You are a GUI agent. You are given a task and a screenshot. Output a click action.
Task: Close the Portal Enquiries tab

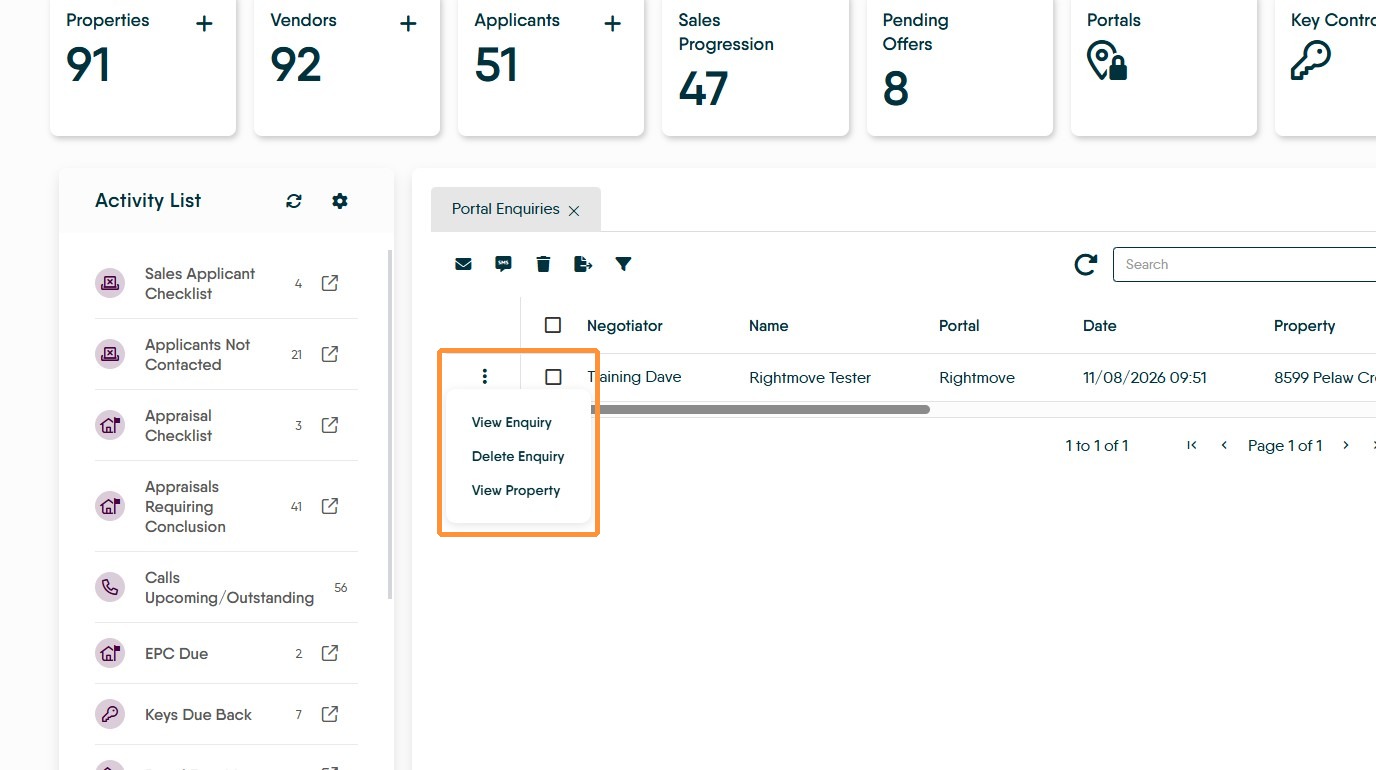574,211
